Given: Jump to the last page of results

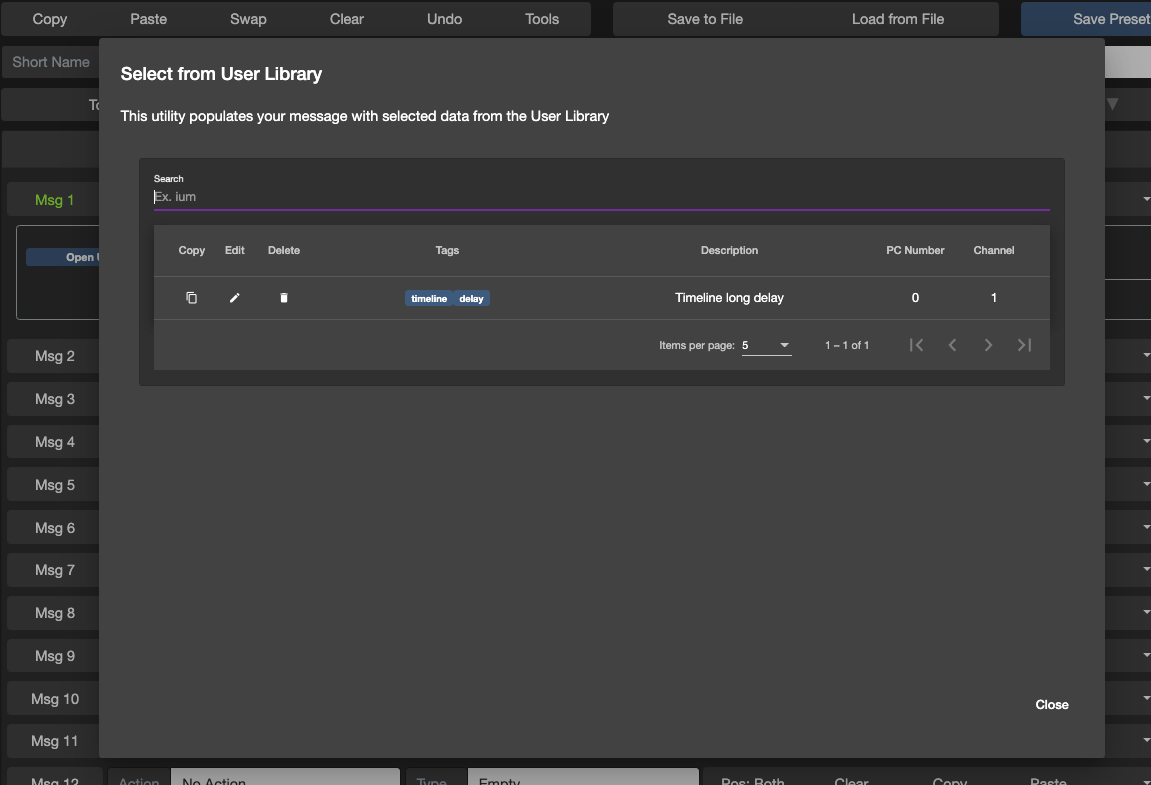Looking at the screenshot, I should tap(1024, 345).
